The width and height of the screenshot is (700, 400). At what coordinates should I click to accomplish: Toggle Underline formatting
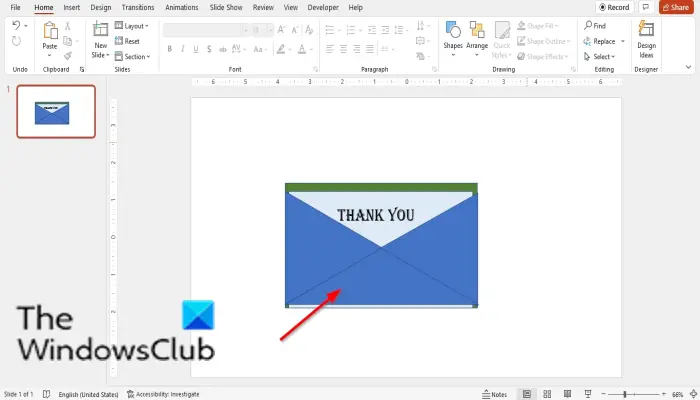(x=196, y=49)
